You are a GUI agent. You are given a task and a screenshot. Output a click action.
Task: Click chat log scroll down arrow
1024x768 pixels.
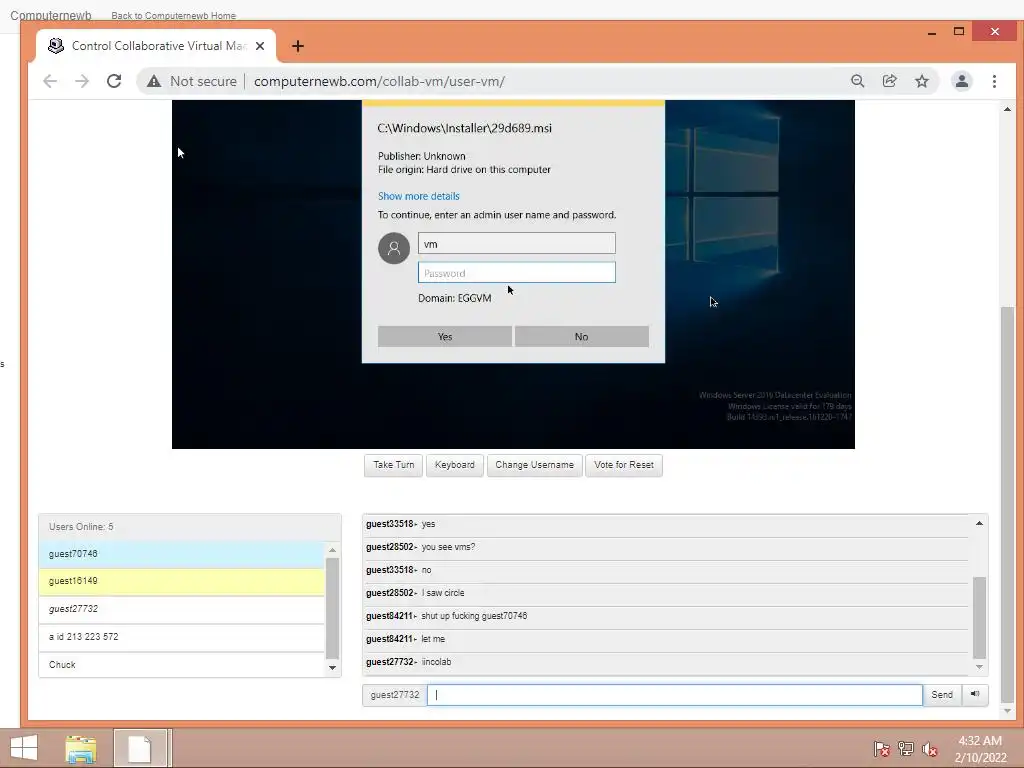(979, 667)
